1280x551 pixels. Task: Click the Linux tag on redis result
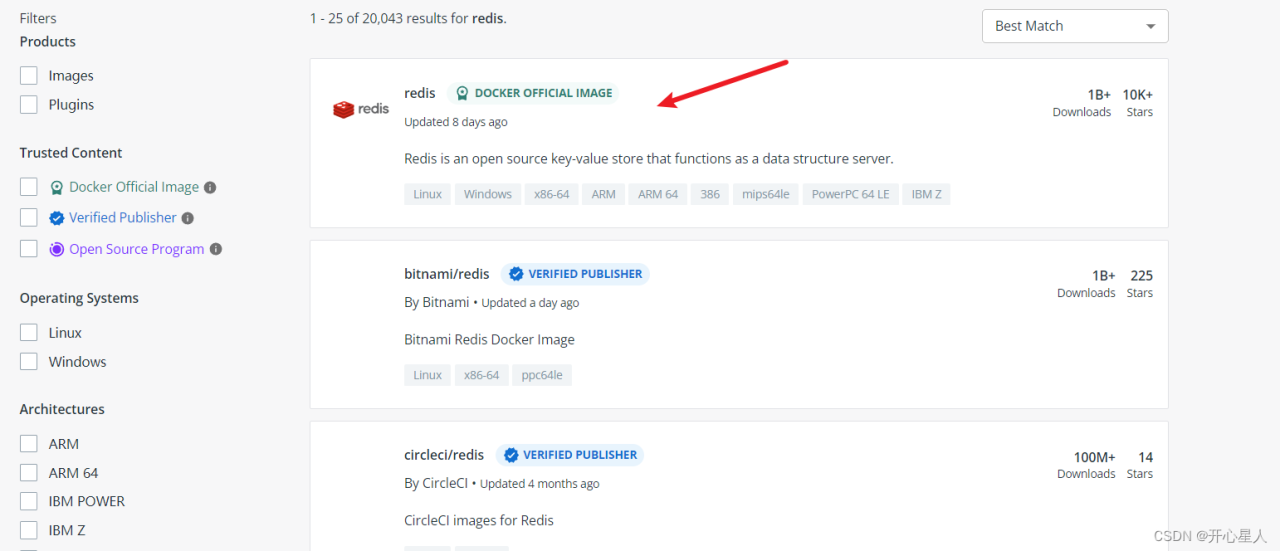tap(428, 194)
